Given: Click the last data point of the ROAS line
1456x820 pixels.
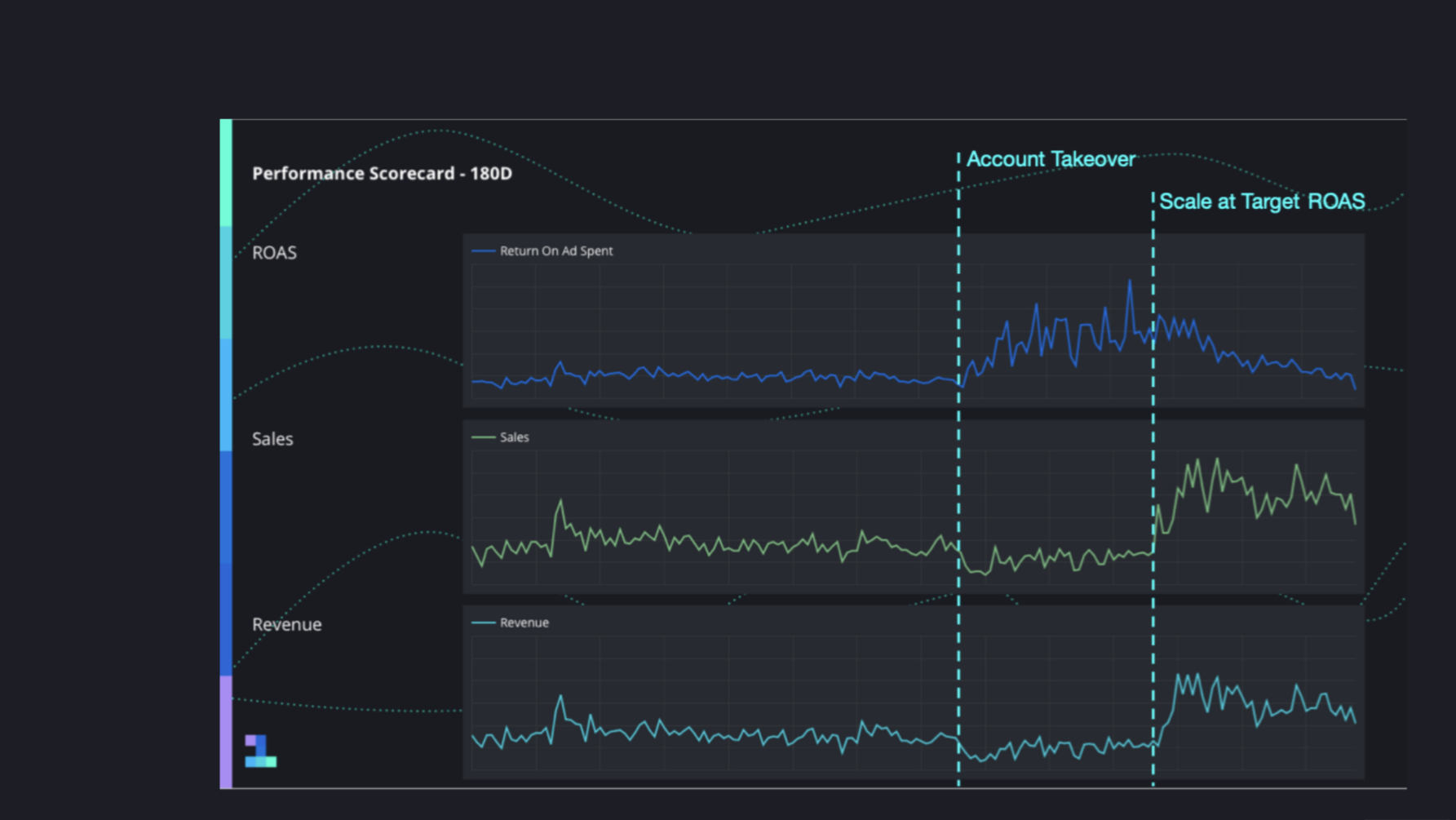Looking at the screenshot, I should click(1356, 388).
